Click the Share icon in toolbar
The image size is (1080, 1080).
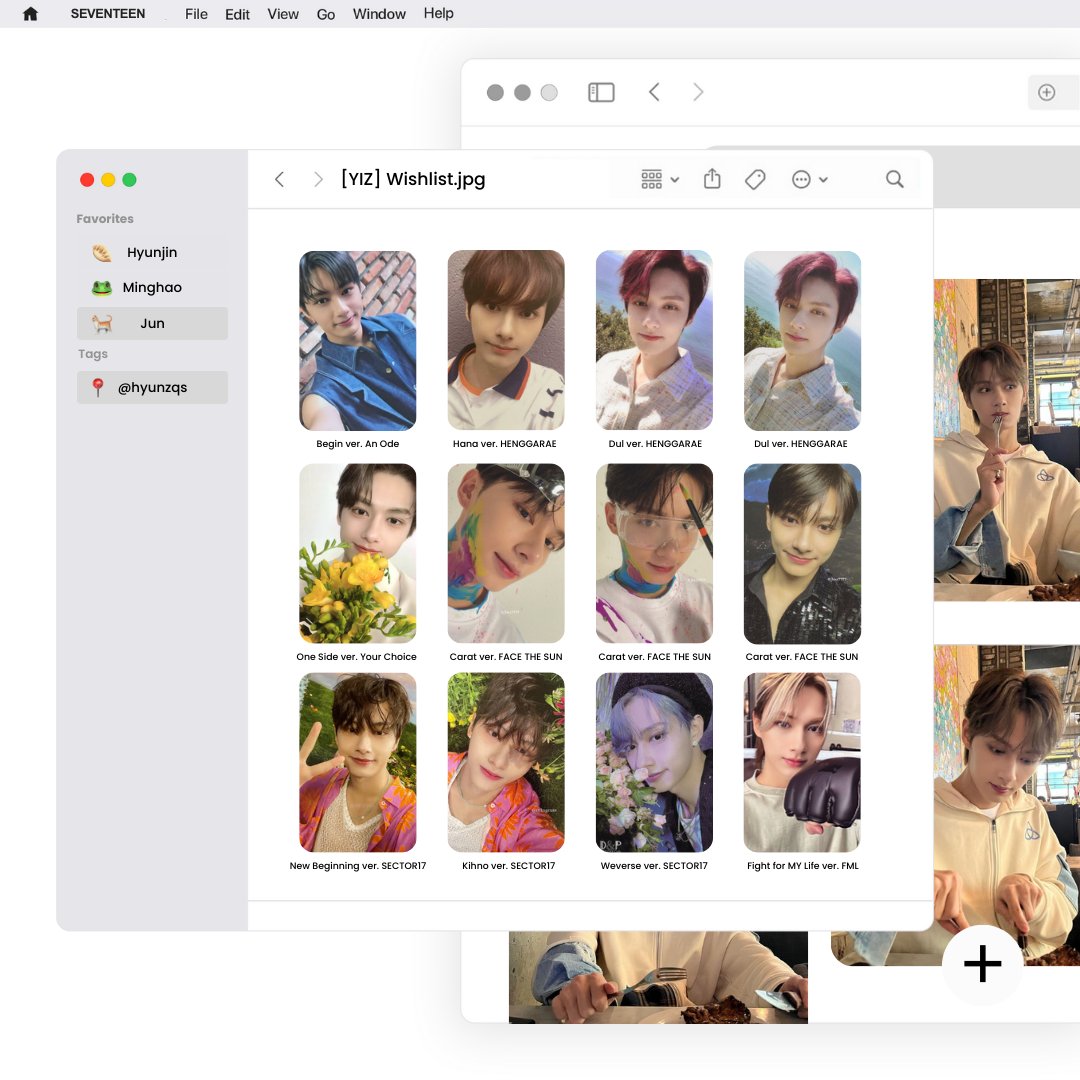coord(712,179)
